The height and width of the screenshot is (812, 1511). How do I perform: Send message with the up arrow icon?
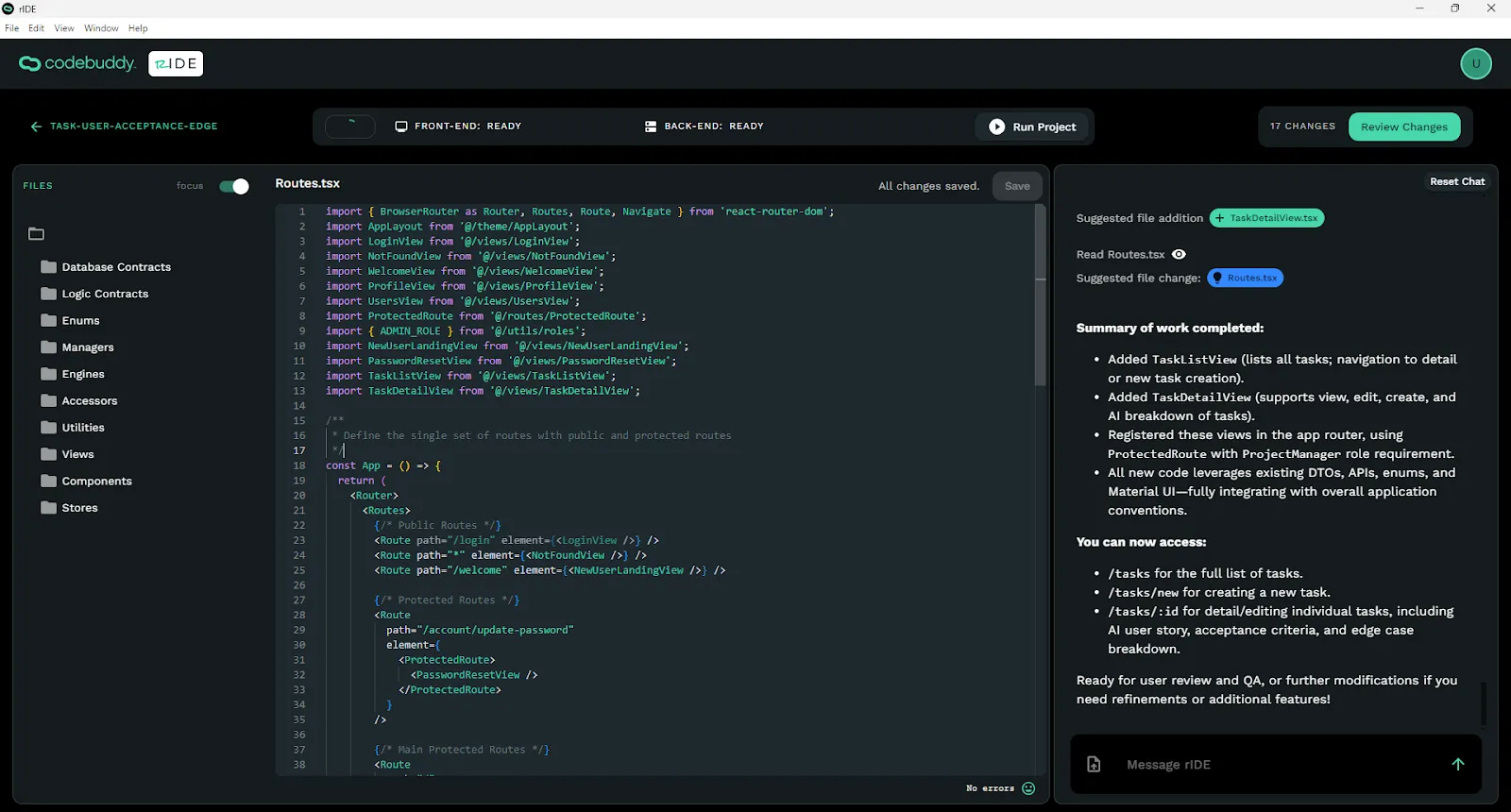point(1458,765)
